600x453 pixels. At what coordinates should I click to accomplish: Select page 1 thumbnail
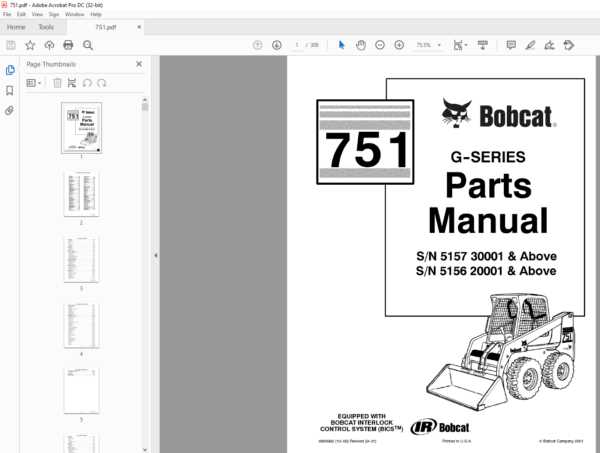pos(82,128)
